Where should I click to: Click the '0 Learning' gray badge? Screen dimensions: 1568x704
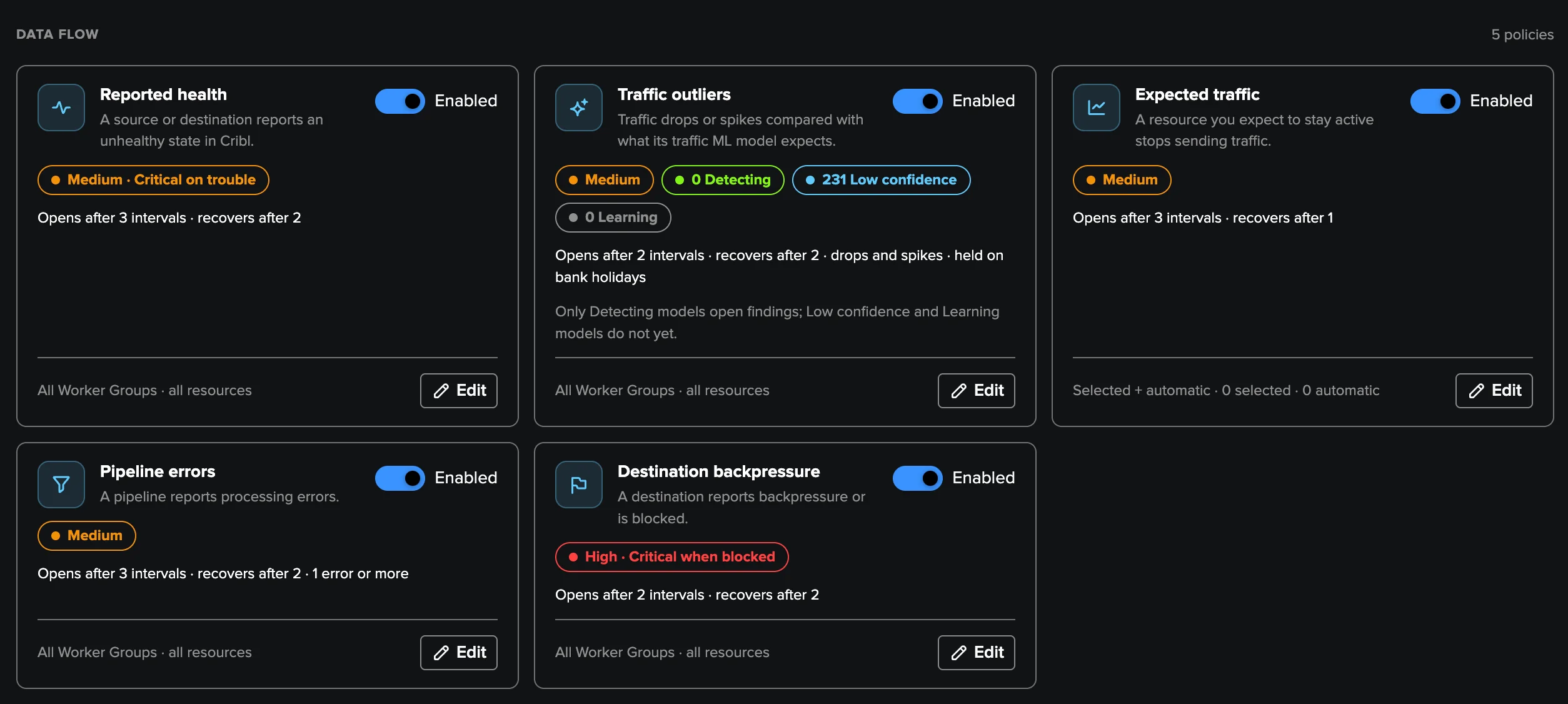[613, 218]
